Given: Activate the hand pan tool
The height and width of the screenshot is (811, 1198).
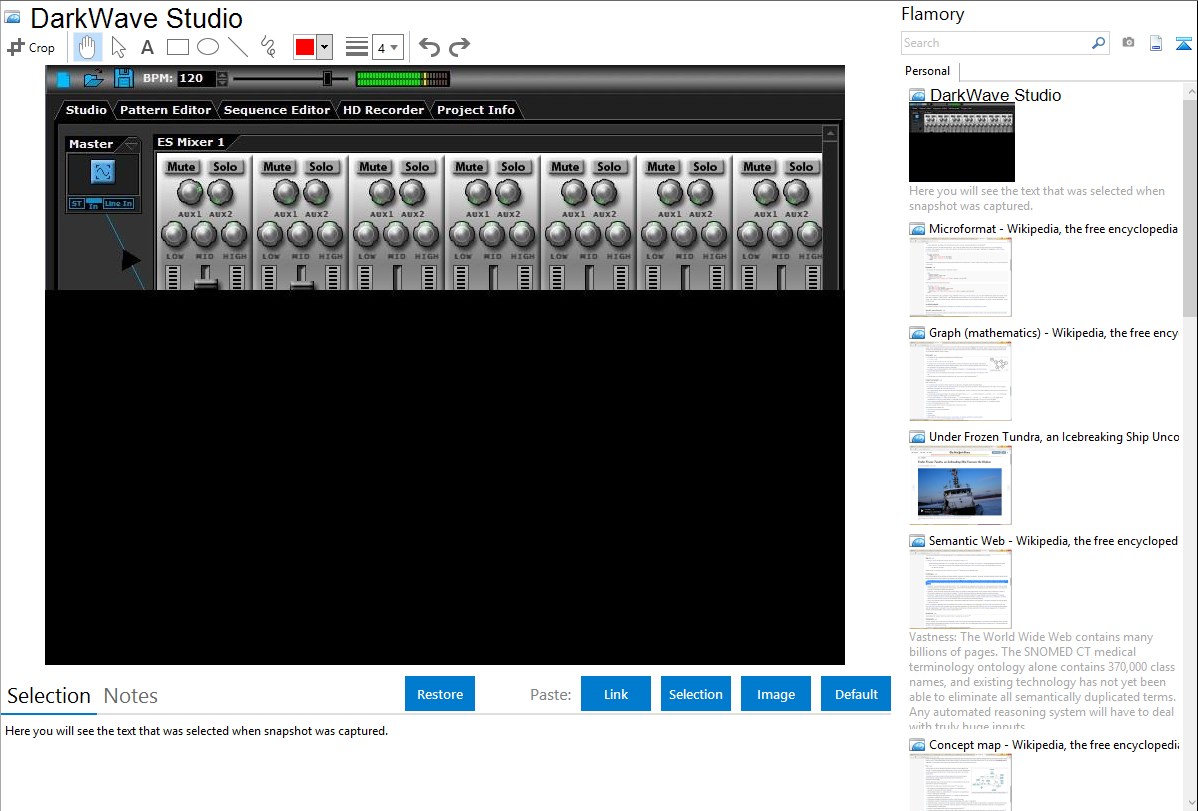Looking at the screenshot, I should click(x=88, y=47).
